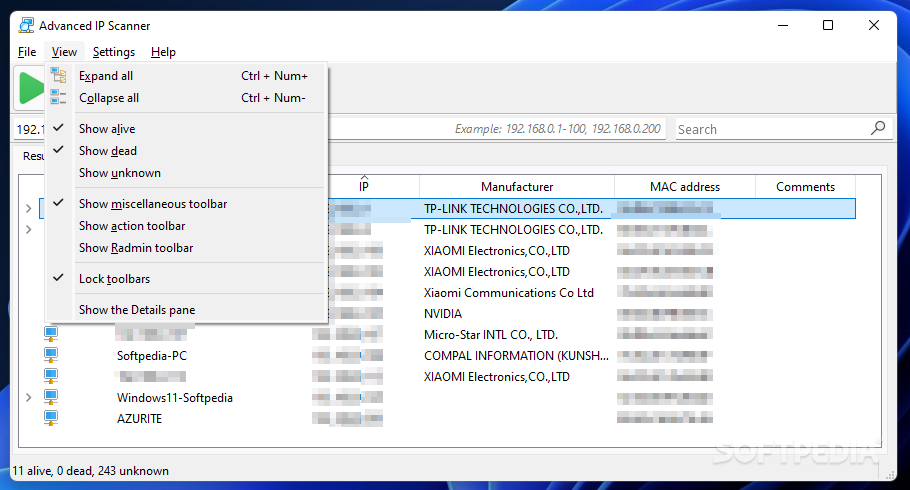
Task: Toggle Show miscellaneous toolbar
Action: (186, 204)
